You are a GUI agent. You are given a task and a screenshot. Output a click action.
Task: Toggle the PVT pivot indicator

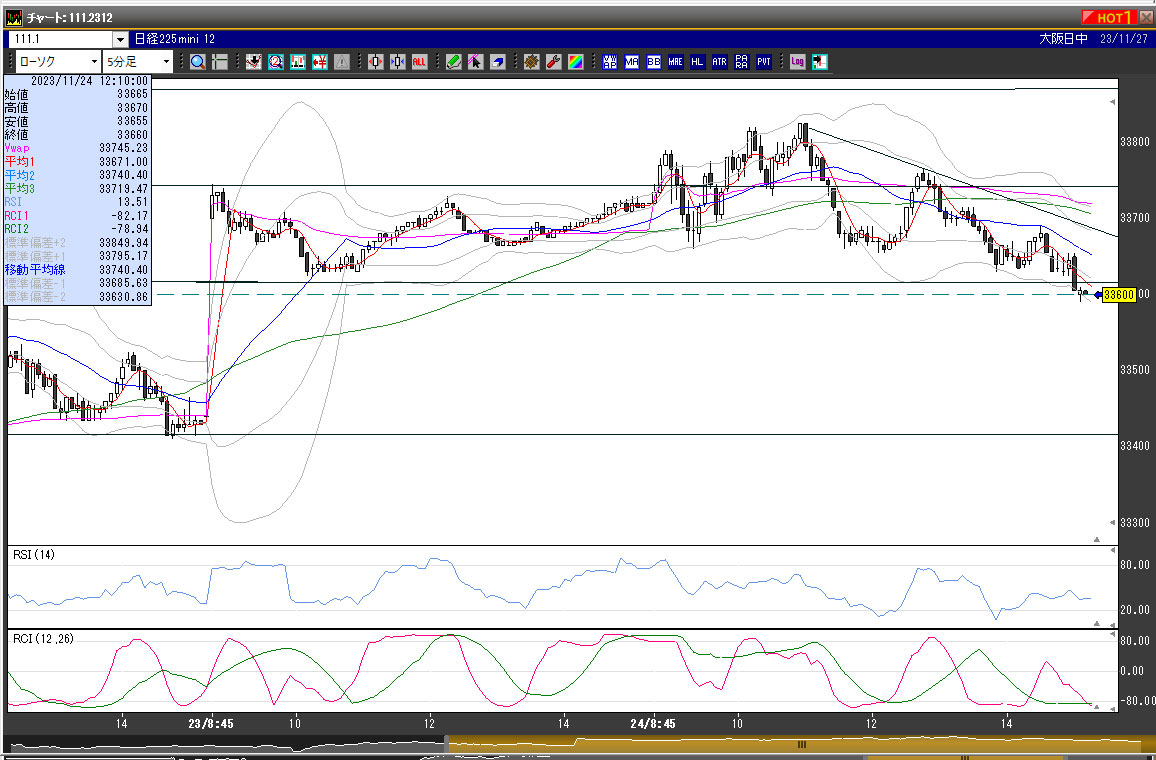point(764,62)
